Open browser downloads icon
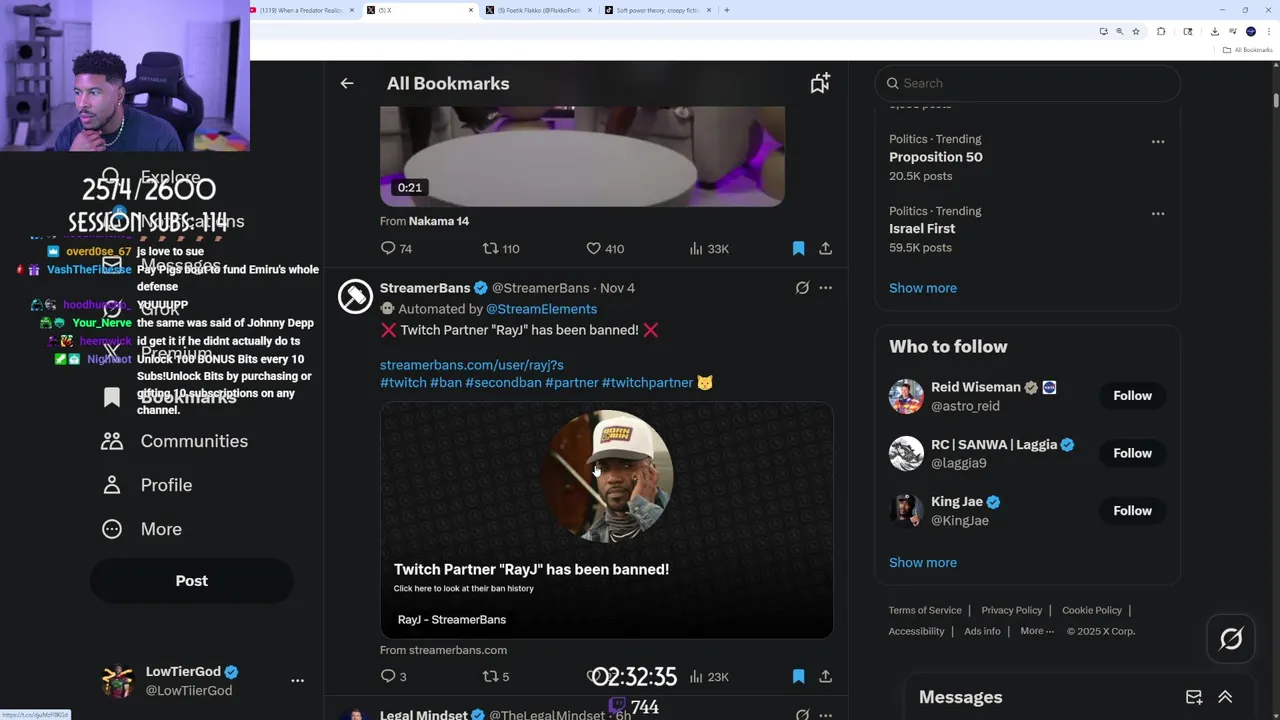The image size is (1280, 720). point(1215,31)
